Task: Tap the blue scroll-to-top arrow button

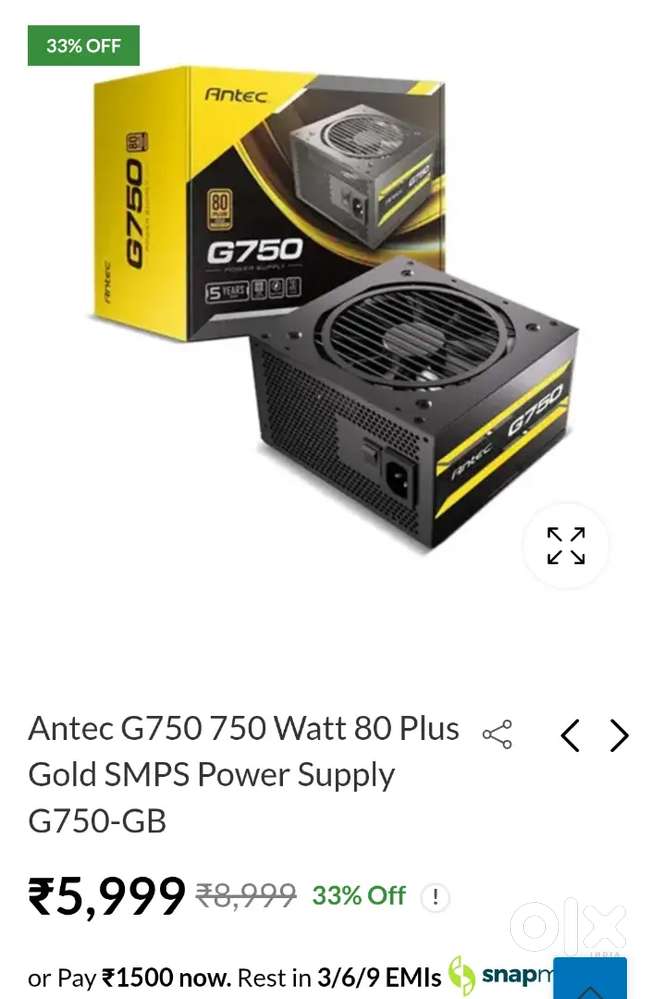Action: (x=590, y=979)
